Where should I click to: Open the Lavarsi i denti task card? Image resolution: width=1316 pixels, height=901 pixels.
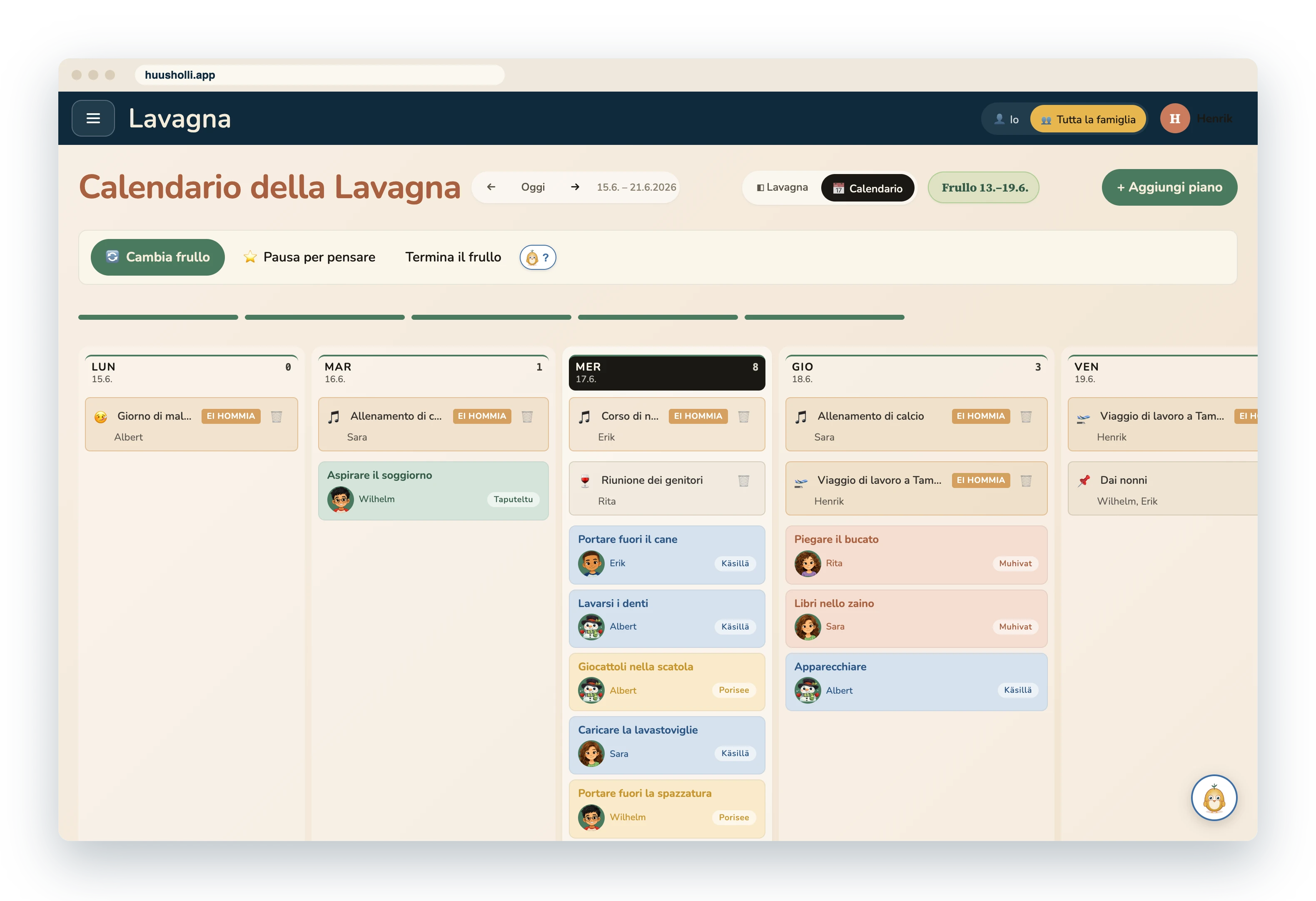pyautogui.click(x=666, y=619)
